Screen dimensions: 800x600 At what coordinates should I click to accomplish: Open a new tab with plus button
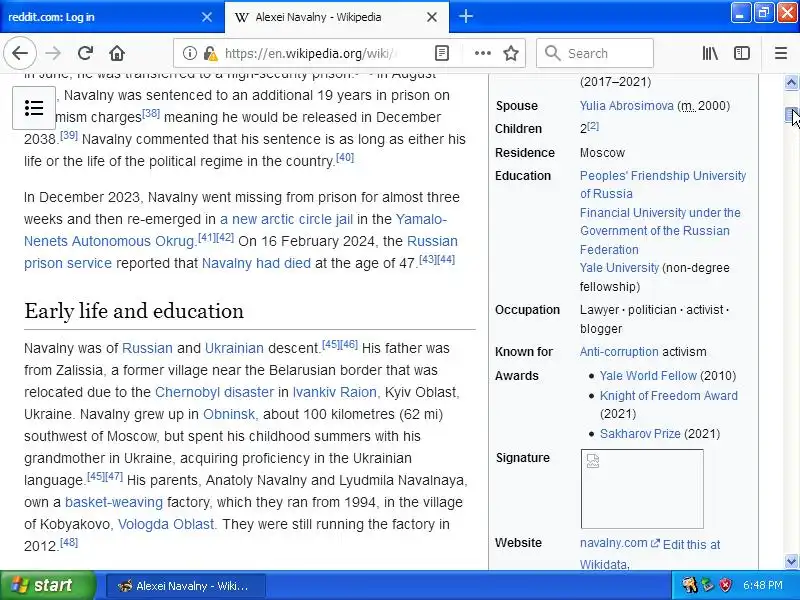(465, 17)
